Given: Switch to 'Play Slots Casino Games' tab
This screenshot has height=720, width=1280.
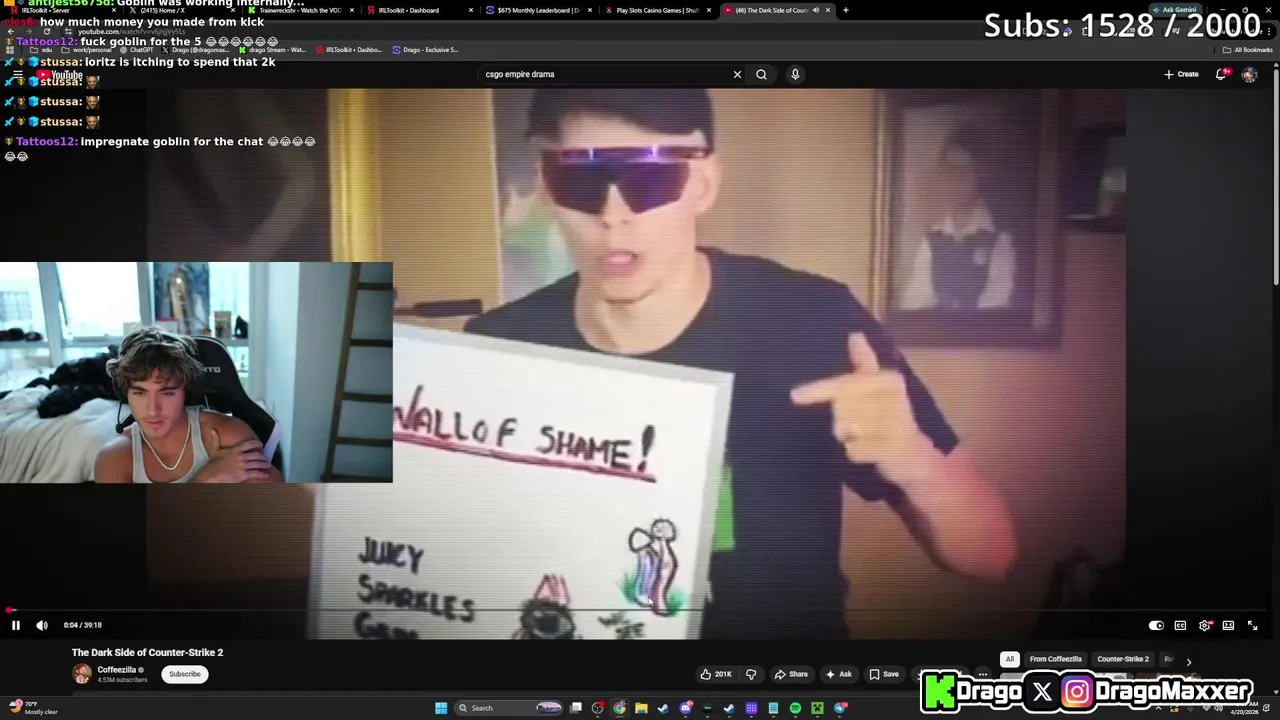Looking at the screenshot, I should point(657,10).
